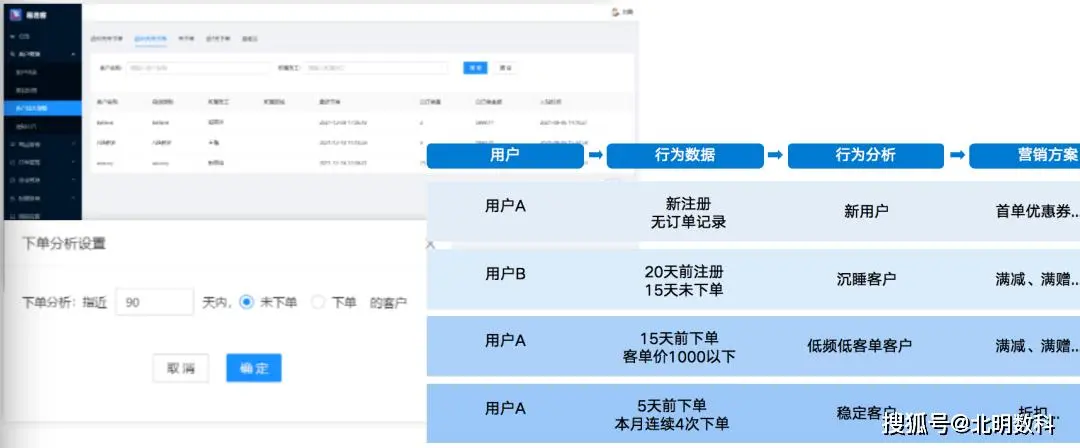The image size is (1080, 448).
Task: Open the highlighted blue sidebar menu item
Action: pyautogui.click(x=41, y=108)
